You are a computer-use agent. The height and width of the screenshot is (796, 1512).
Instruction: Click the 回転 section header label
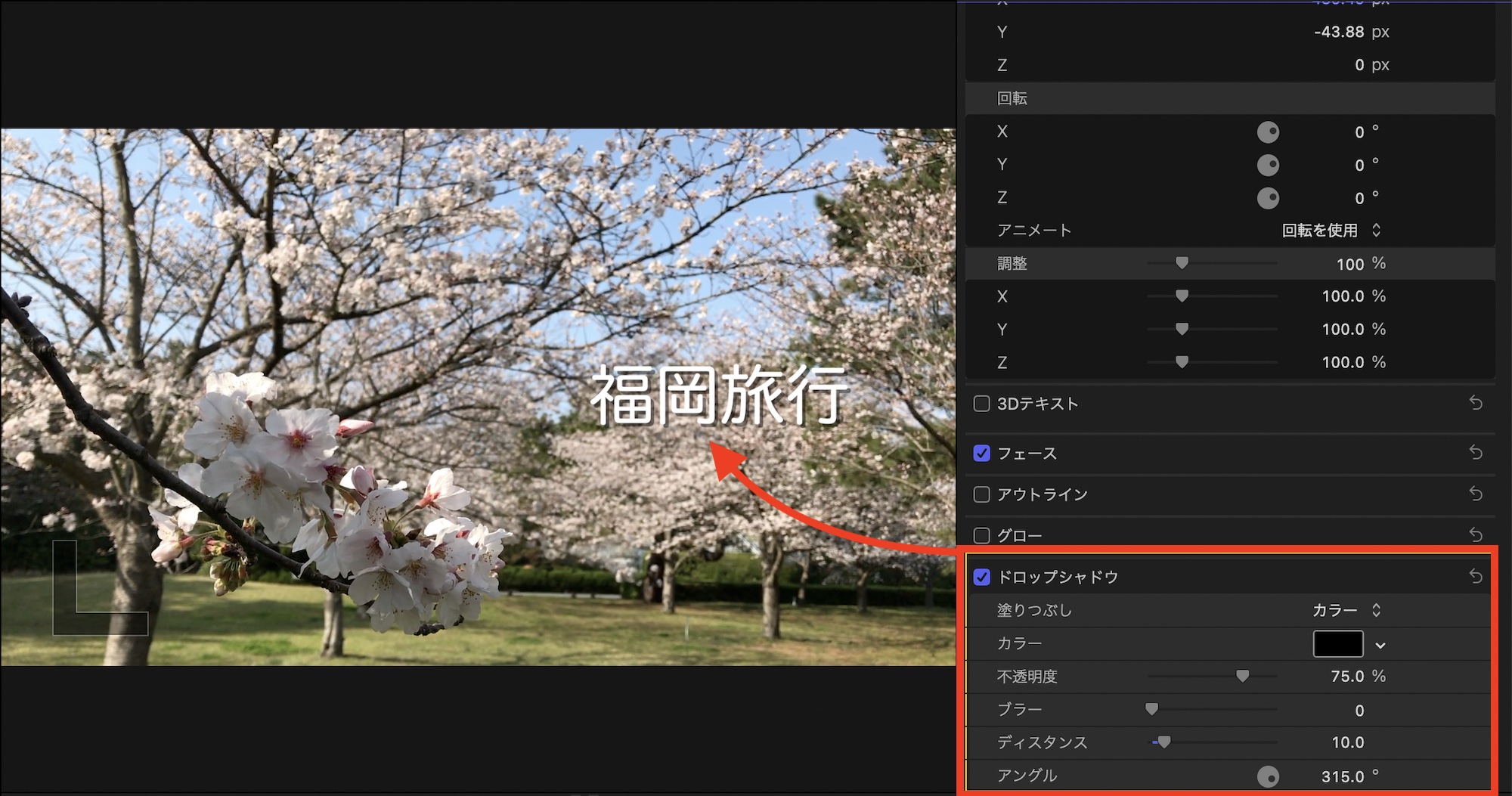point(1012,98)
